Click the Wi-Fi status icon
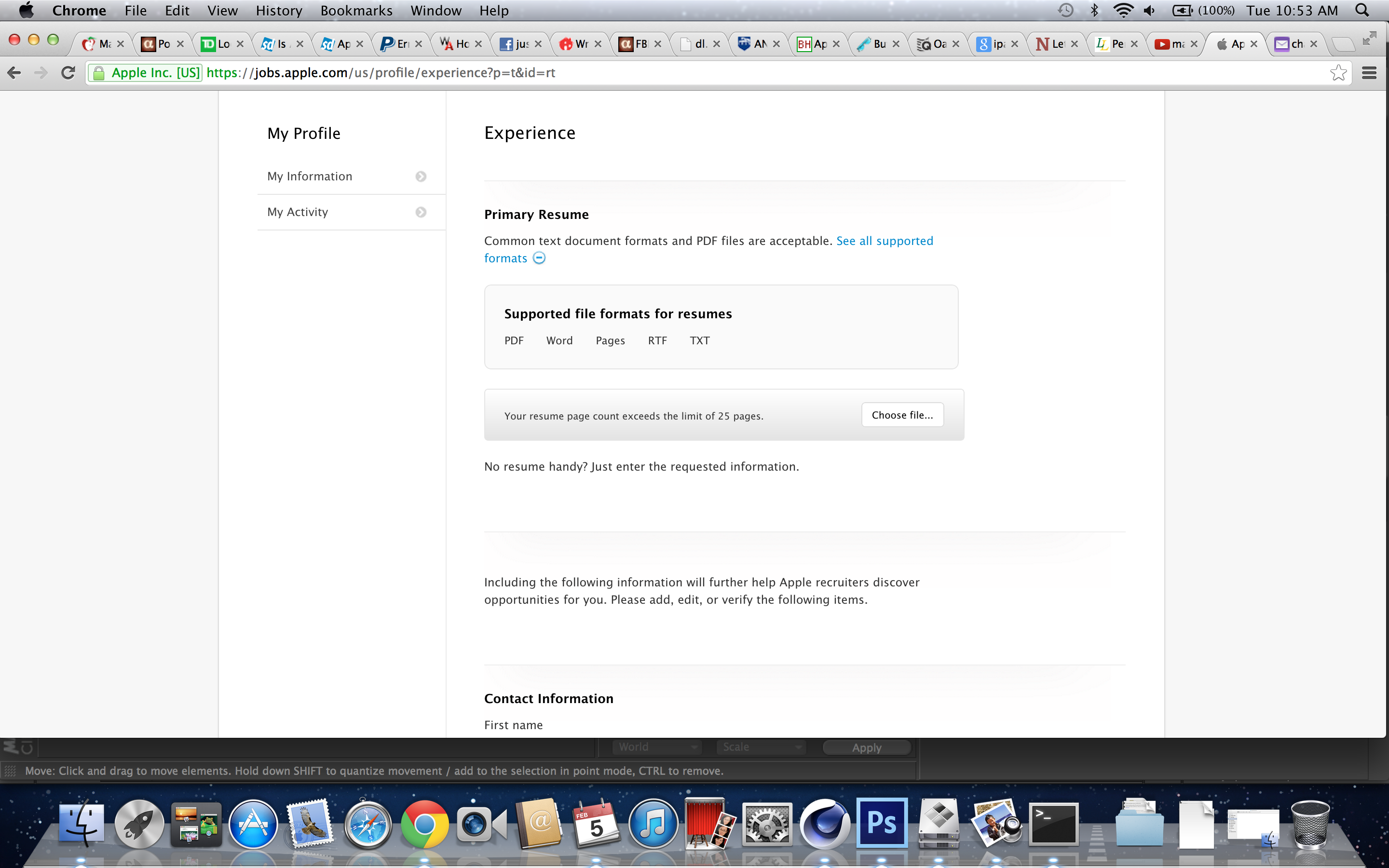This screenshot has height=868, width=1389. point(1123,10)
